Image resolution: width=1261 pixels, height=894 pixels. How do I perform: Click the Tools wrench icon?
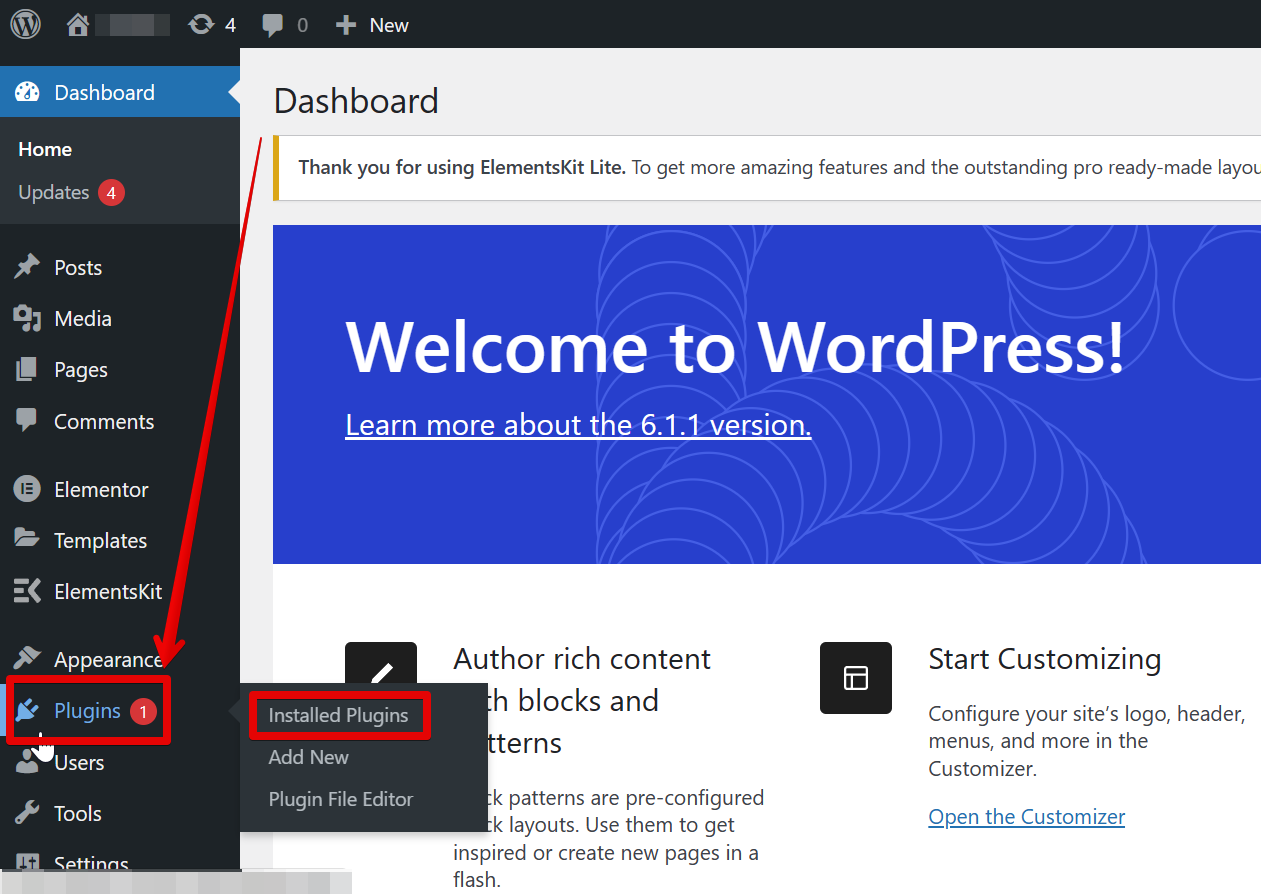click(27, 813)
